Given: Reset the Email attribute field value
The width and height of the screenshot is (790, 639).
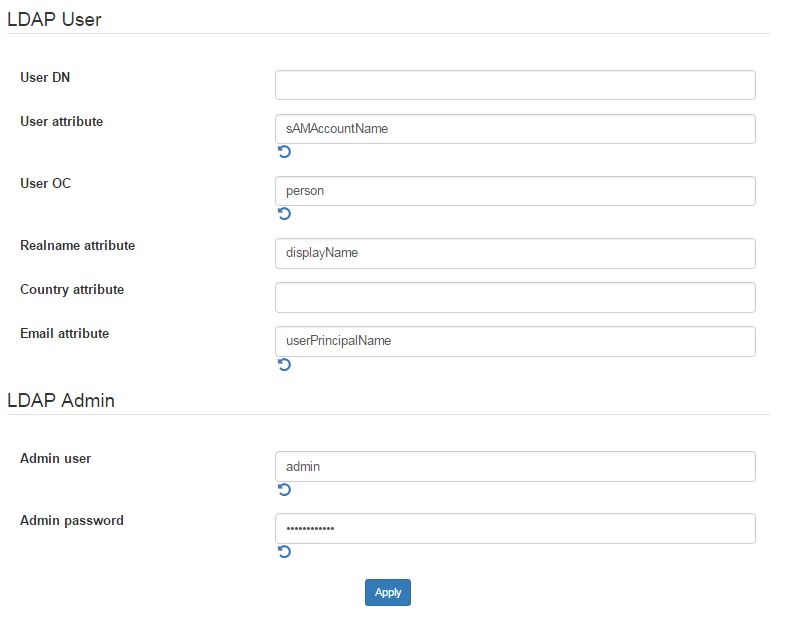Looking at the screenshot, I should 284,364.
